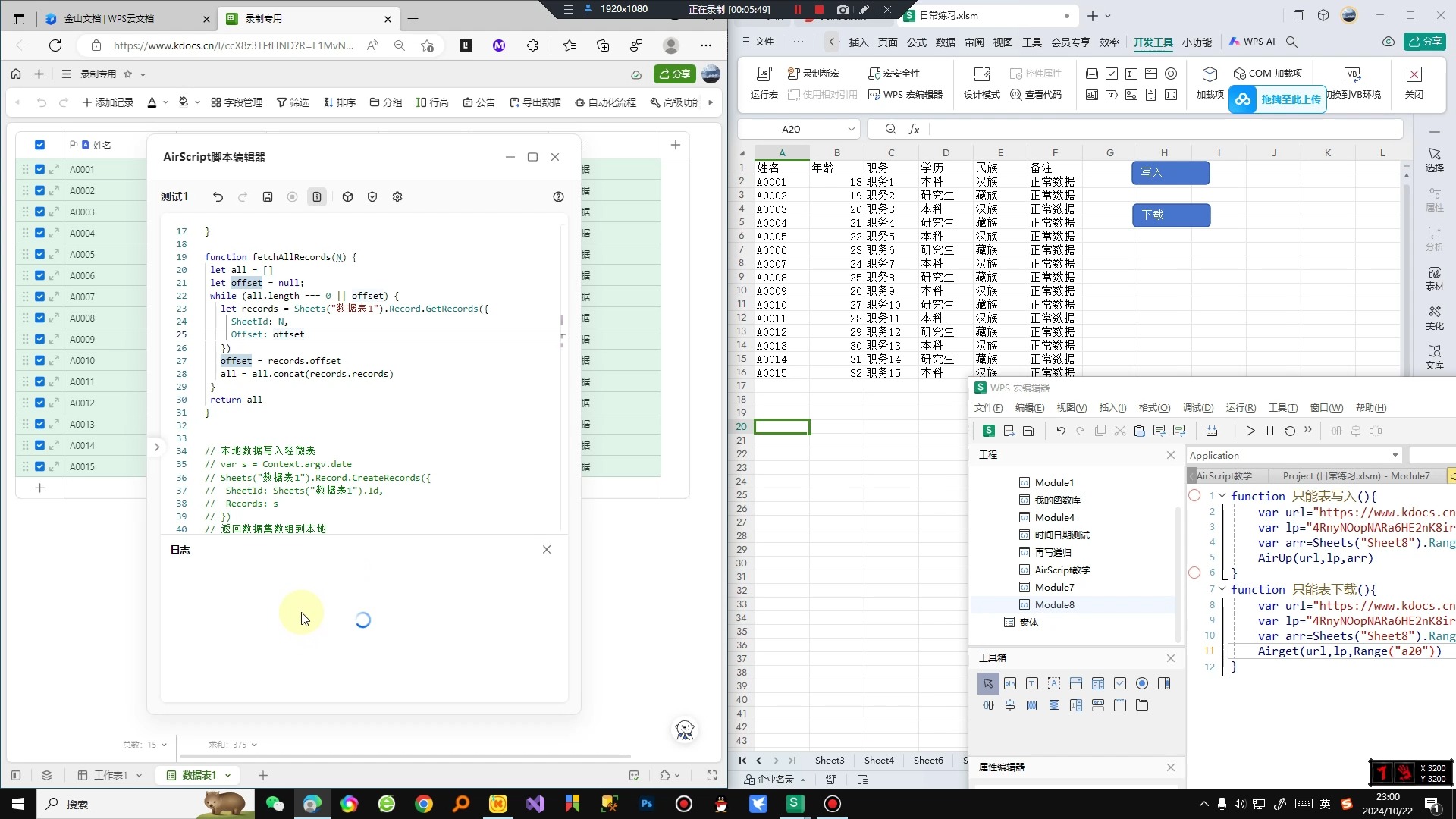Open 素材 in right sidebar
1456x819 pixels.
click(x=1434, y=278)
